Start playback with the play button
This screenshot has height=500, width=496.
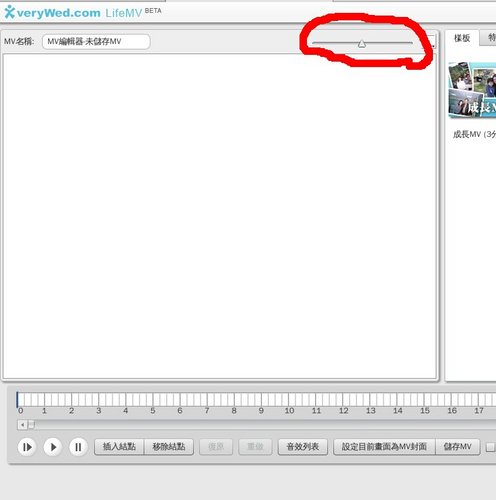click(53, 447)
